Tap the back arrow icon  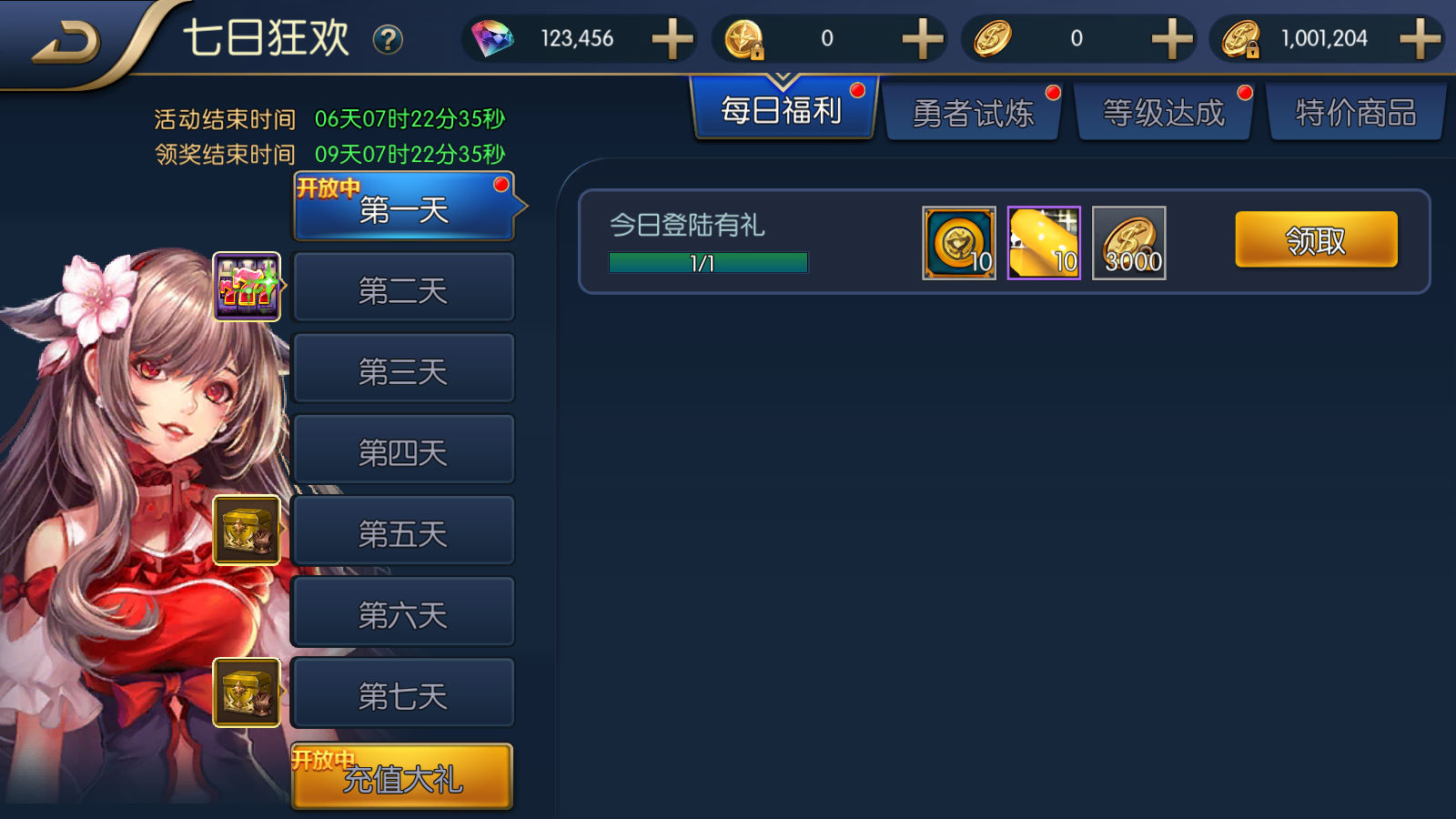pos(66,43)
